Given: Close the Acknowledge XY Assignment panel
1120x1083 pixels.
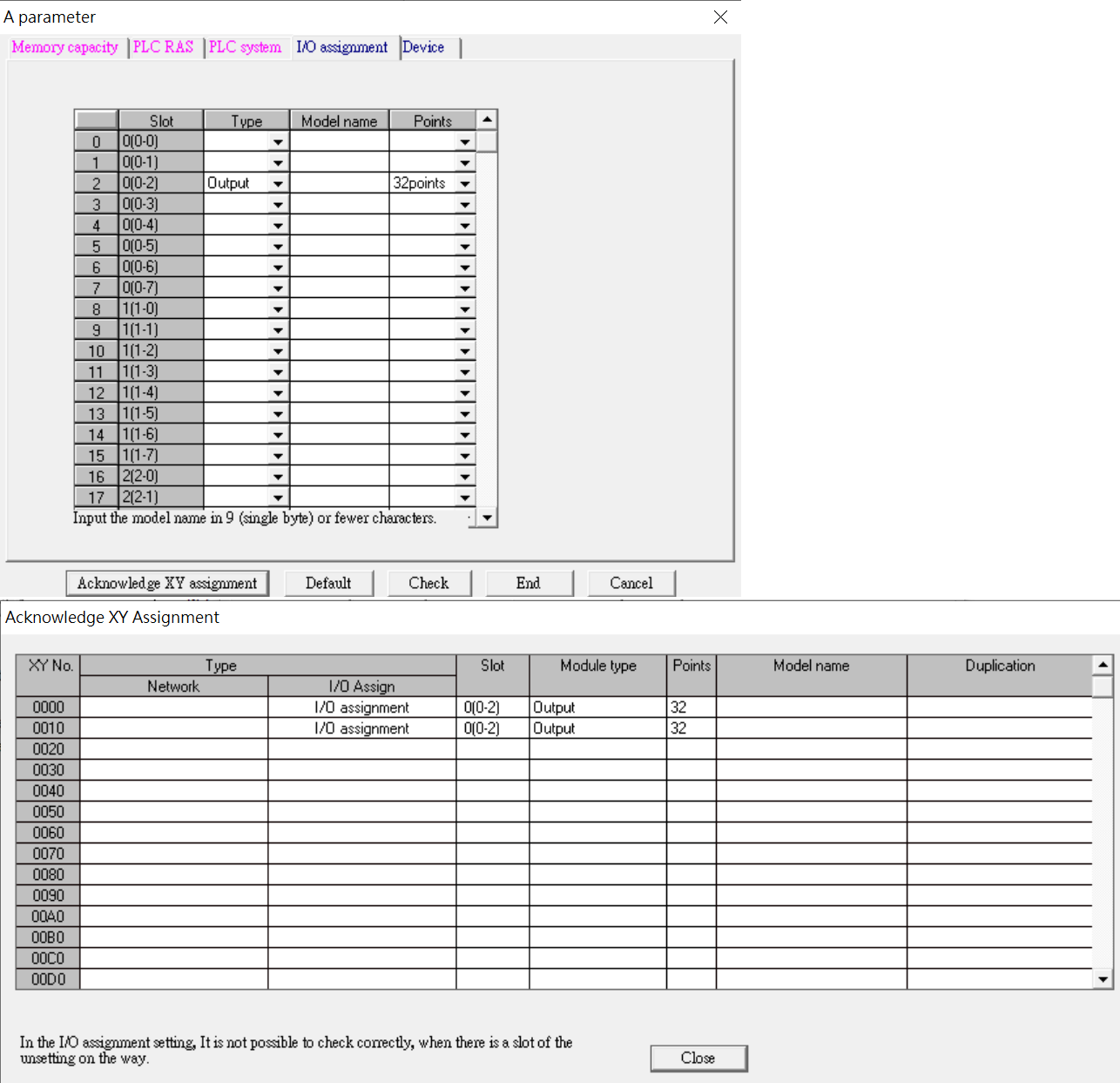Looking at the screenshot, I should (698, 1058).
